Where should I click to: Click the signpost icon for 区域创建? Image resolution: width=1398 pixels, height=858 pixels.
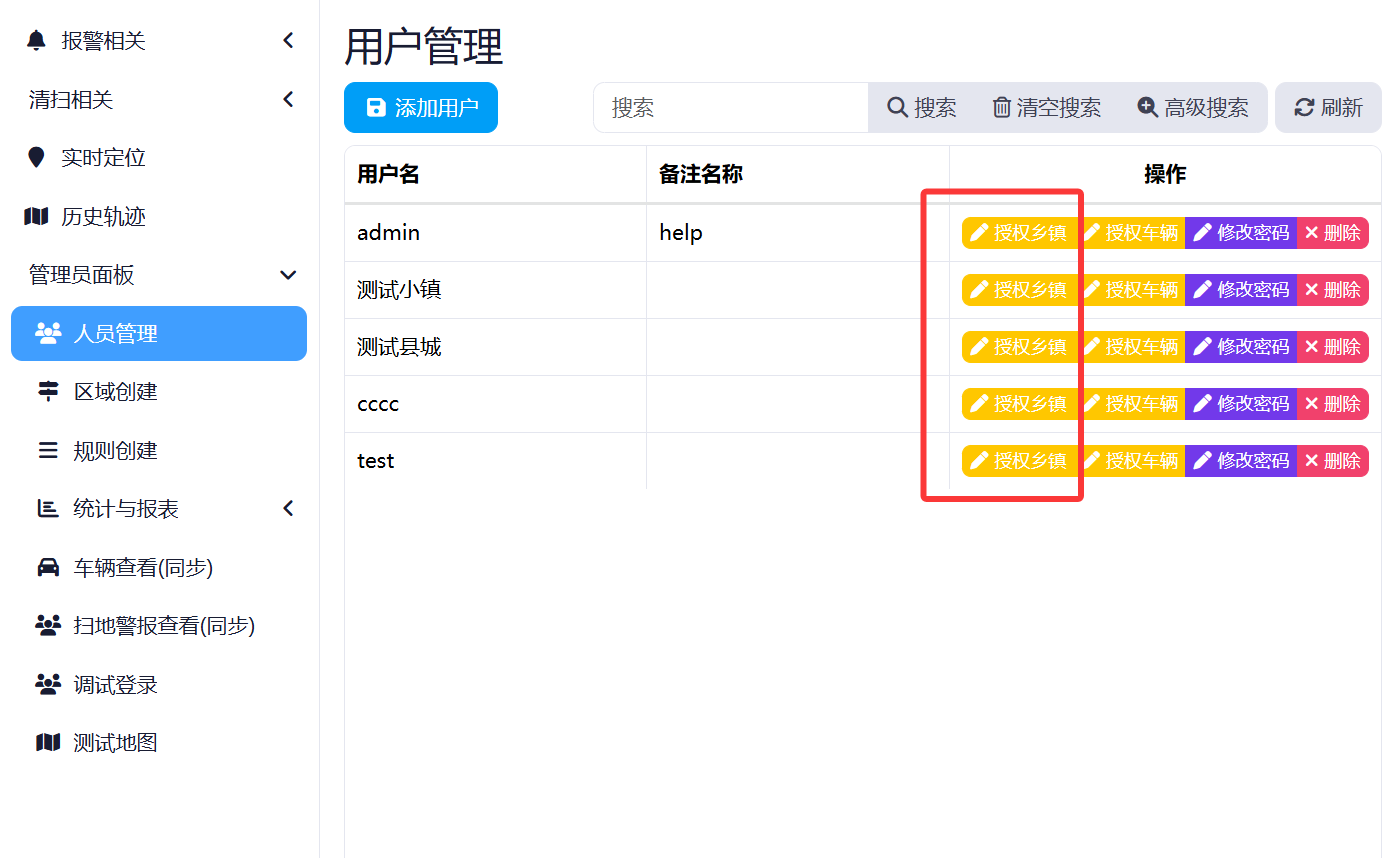(48, 392)
